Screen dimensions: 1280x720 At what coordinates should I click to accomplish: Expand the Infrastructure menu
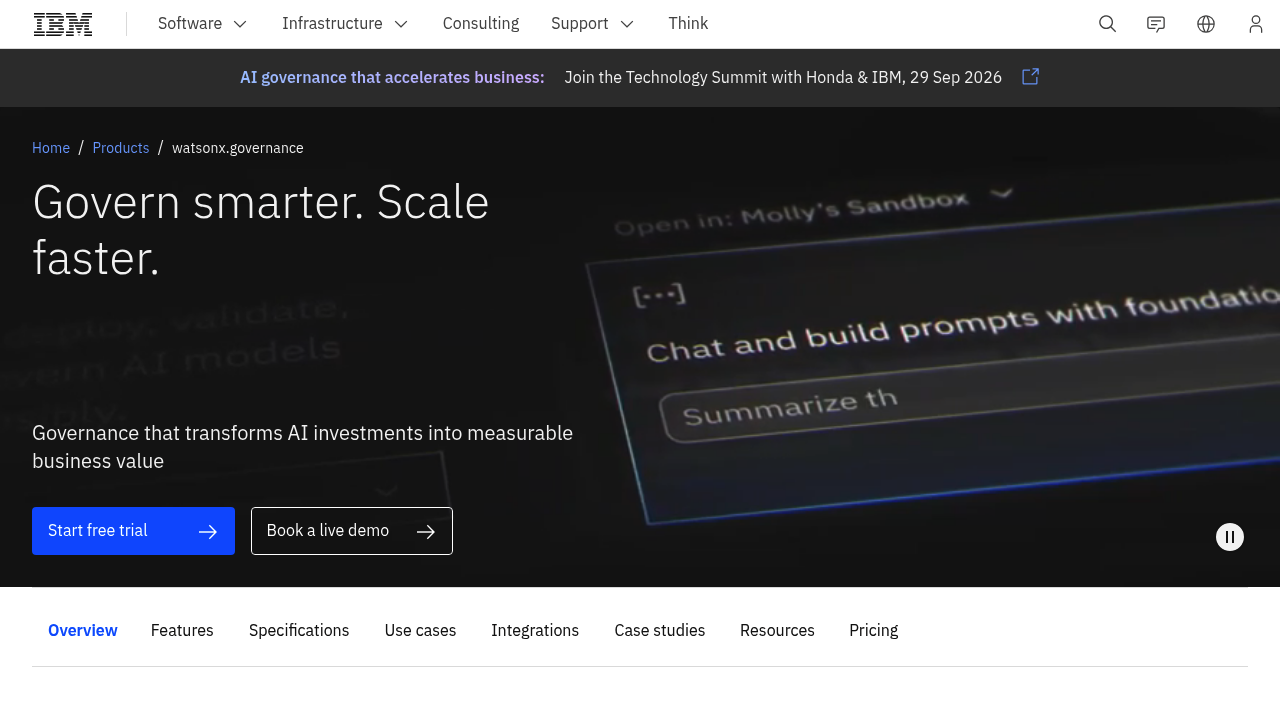346,24
